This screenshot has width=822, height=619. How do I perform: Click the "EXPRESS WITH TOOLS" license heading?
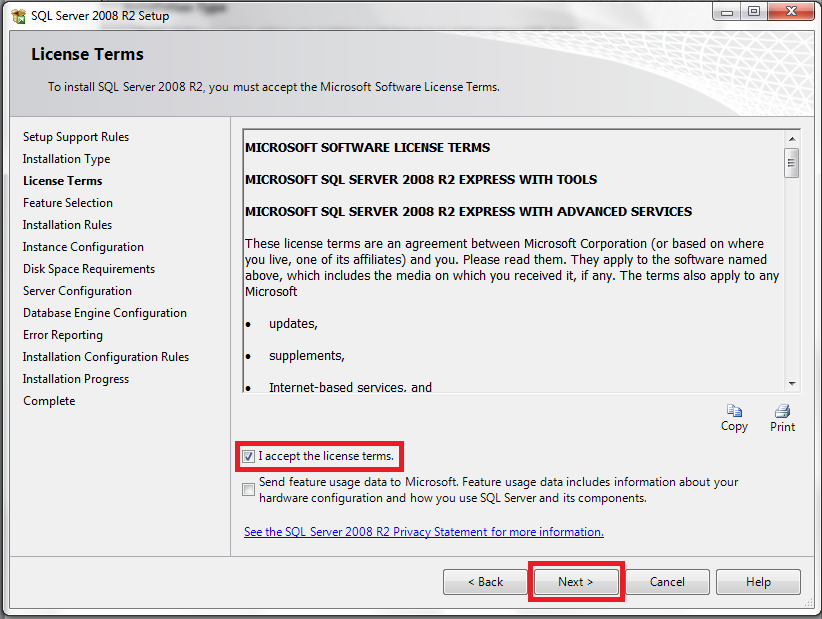click(421, 180)
